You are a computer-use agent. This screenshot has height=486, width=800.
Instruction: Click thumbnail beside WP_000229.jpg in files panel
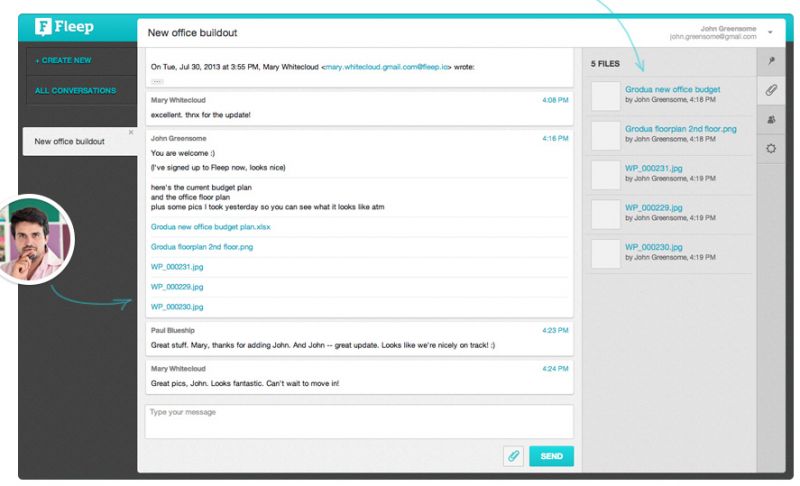point(606,214)
